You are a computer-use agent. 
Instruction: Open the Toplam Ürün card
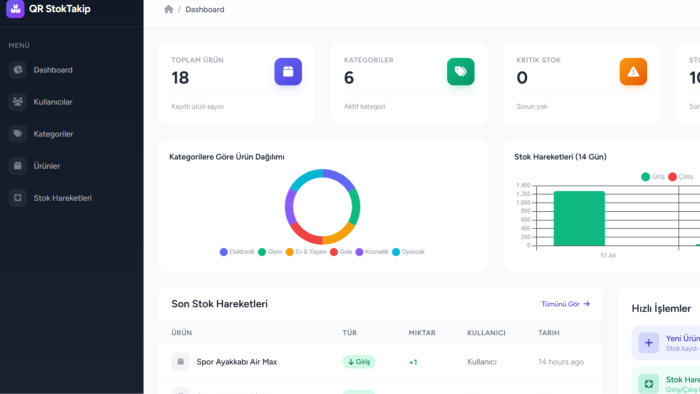237,83
